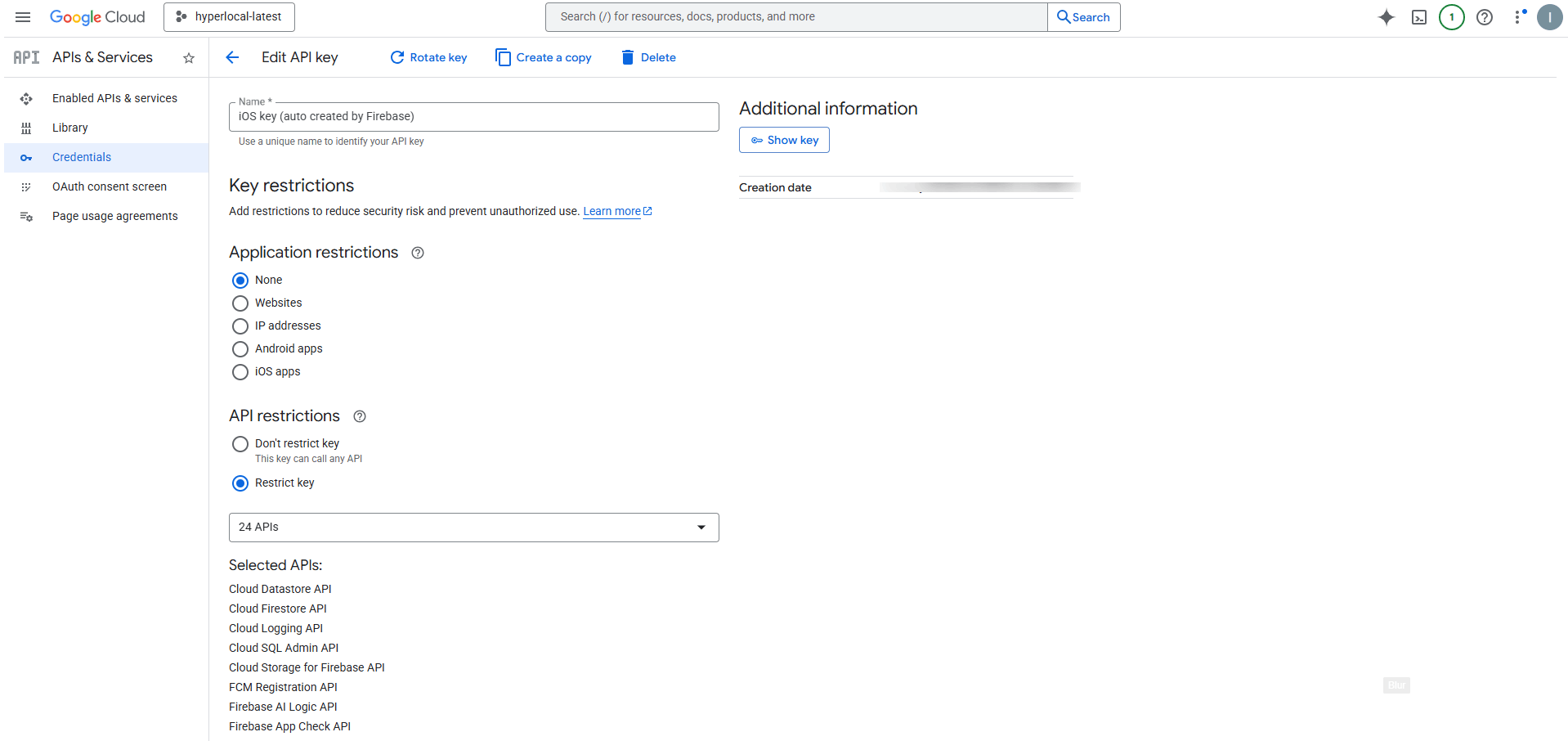Click Cloud Firestore API in selected list
The width and height of the screenshot is (1568, 741).
tap(278, 609)
